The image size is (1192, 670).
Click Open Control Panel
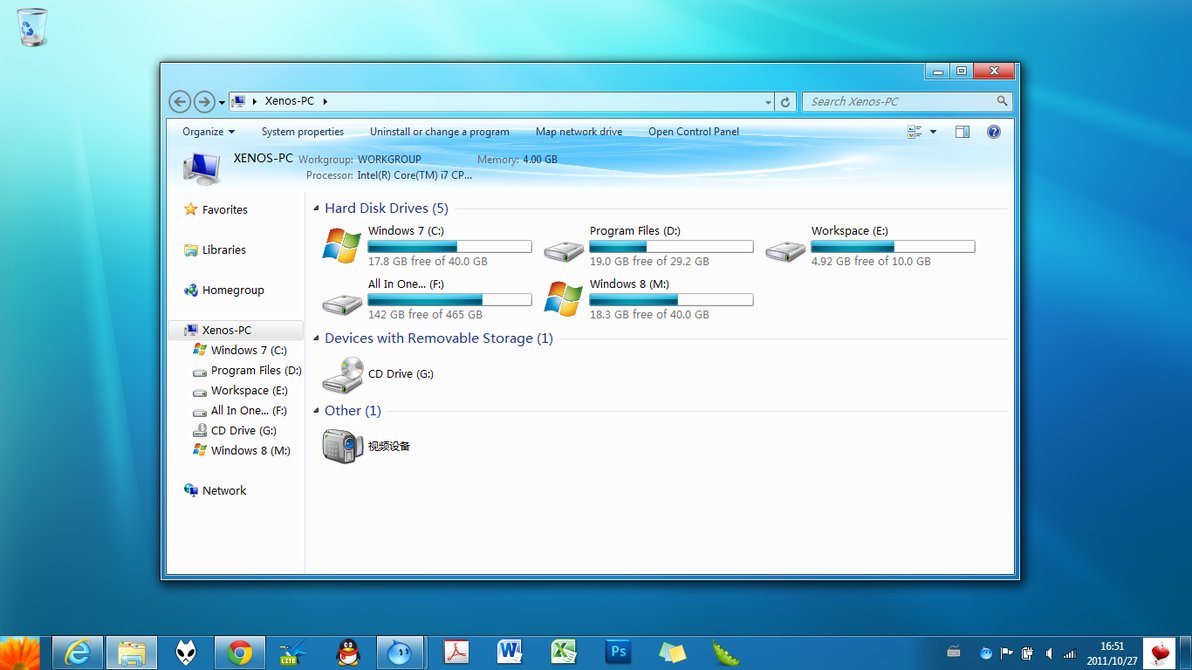[x=693, y=132]
